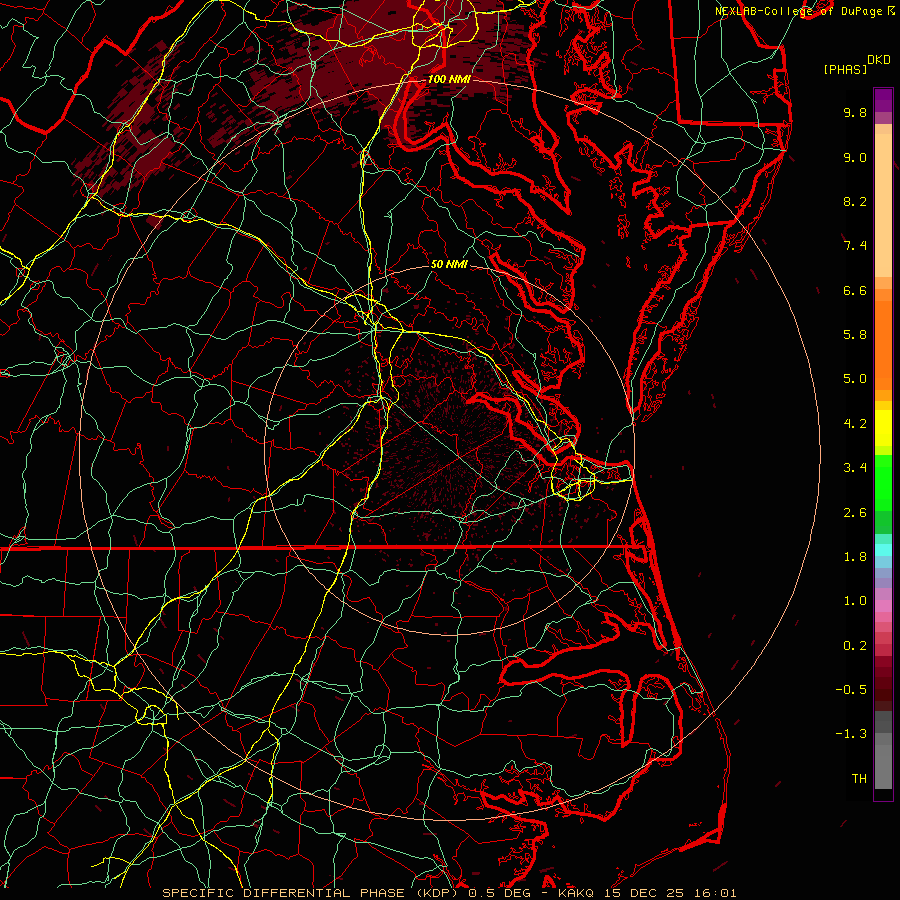Click the 100 NMI range ring label
Viewport: 900px width, 900px height.
point(449,79)
